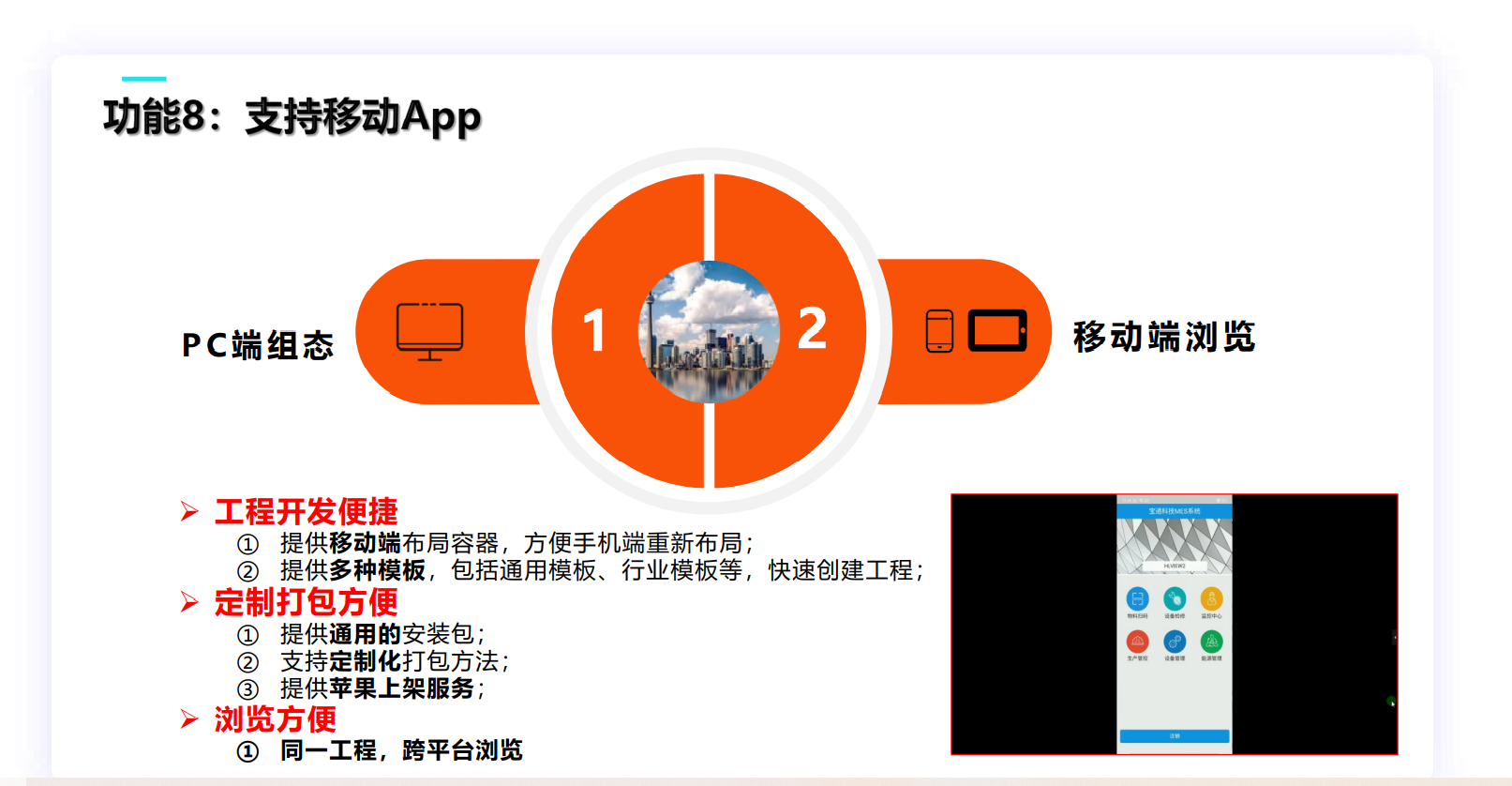1512x786 pixels.
Task: Click the 移动端浏览 label
Action: tap(1163, 337)
